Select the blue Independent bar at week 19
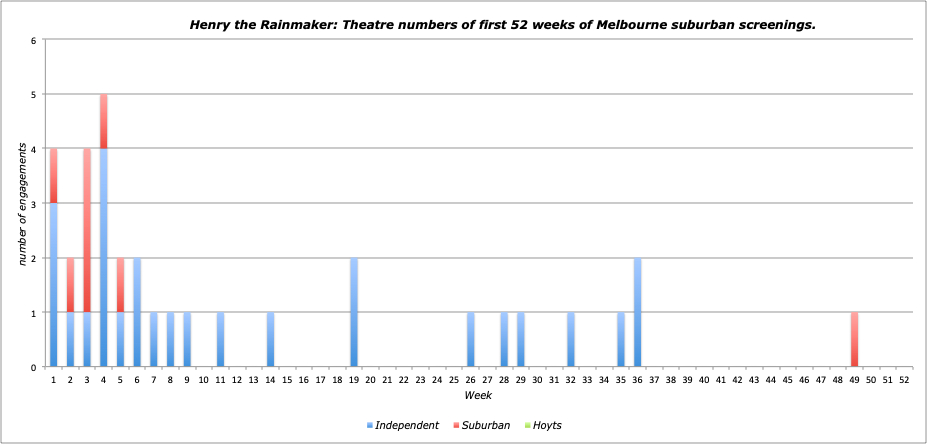Image resolution: width=927 pixels, height=444 pixels. tap(354, 312)
